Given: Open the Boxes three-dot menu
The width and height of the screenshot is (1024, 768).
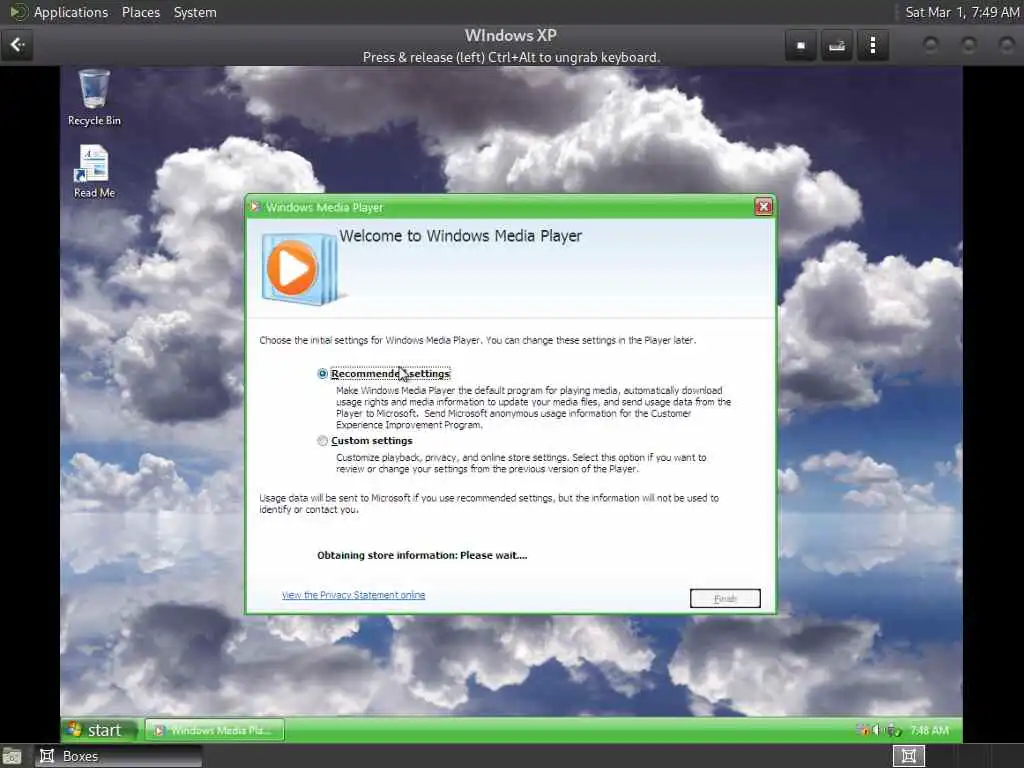Looking at the screenshot, I should (x=872, y=45).
